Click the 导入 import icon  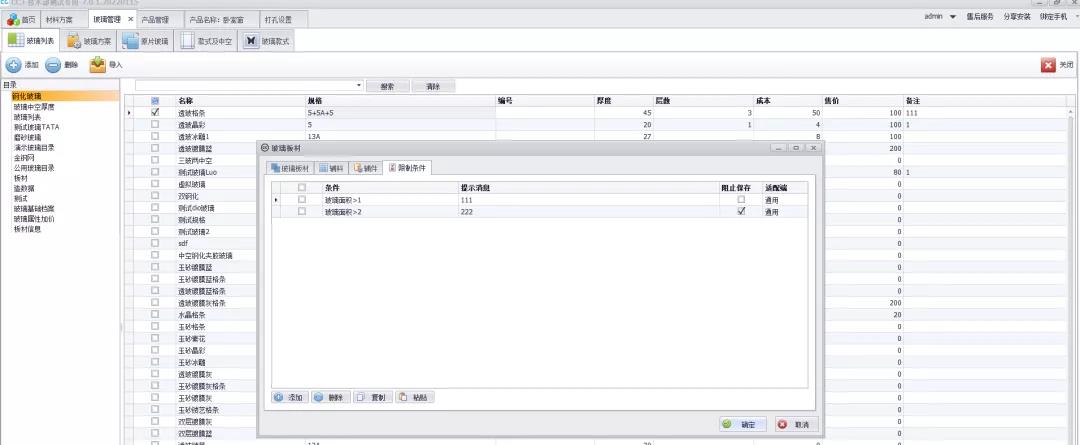click(97, 65)
